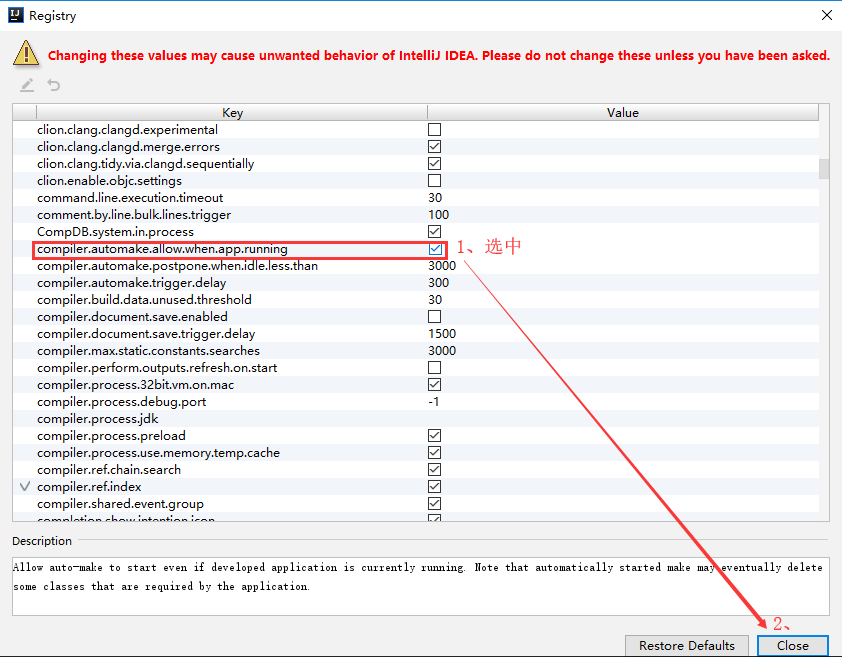The image size is (842, 657).
Task: Select compiler.shared.event.group key name
Action: 120,504
